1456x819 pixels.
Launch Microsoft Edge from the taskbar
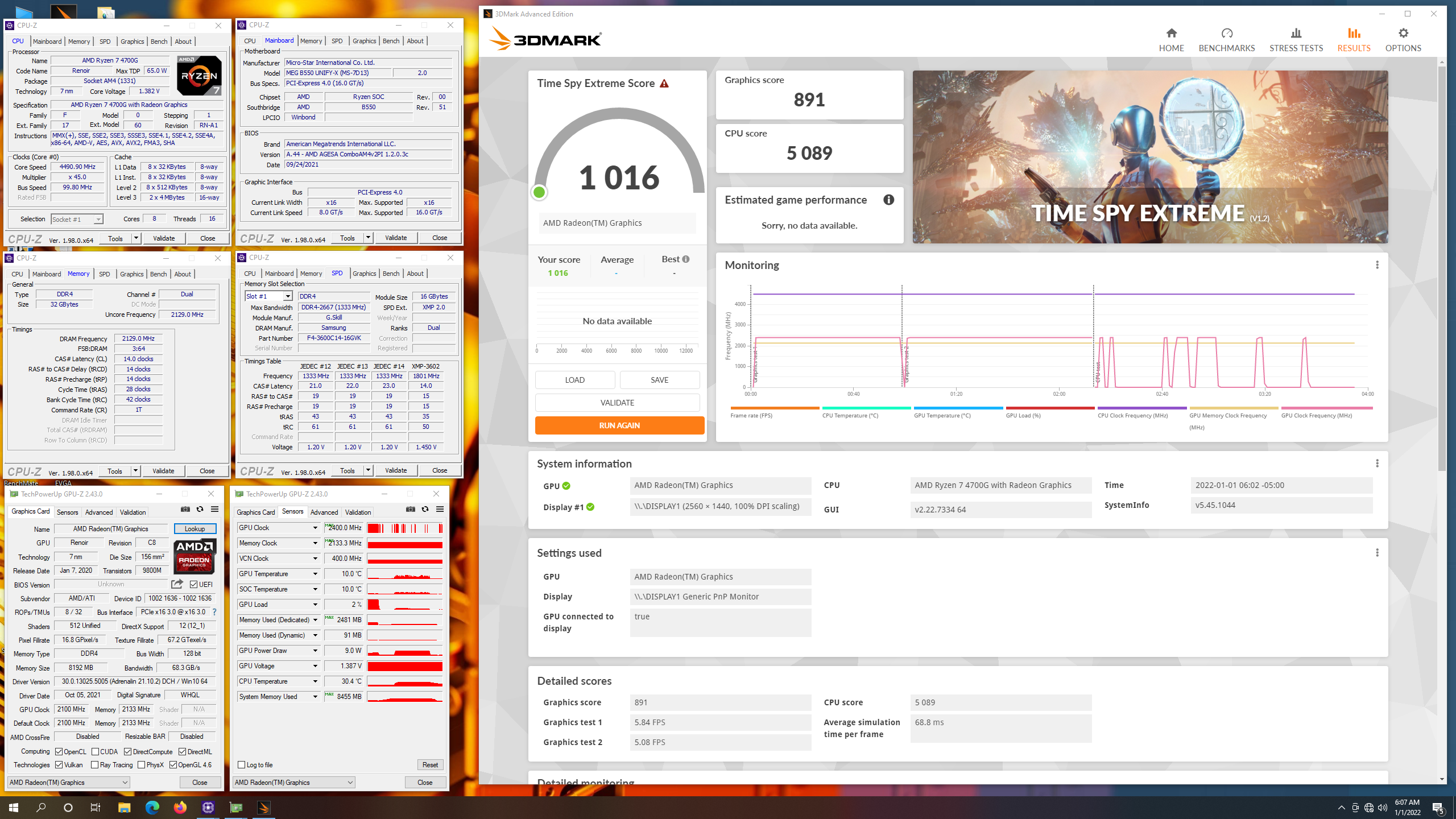coord(152,807)
